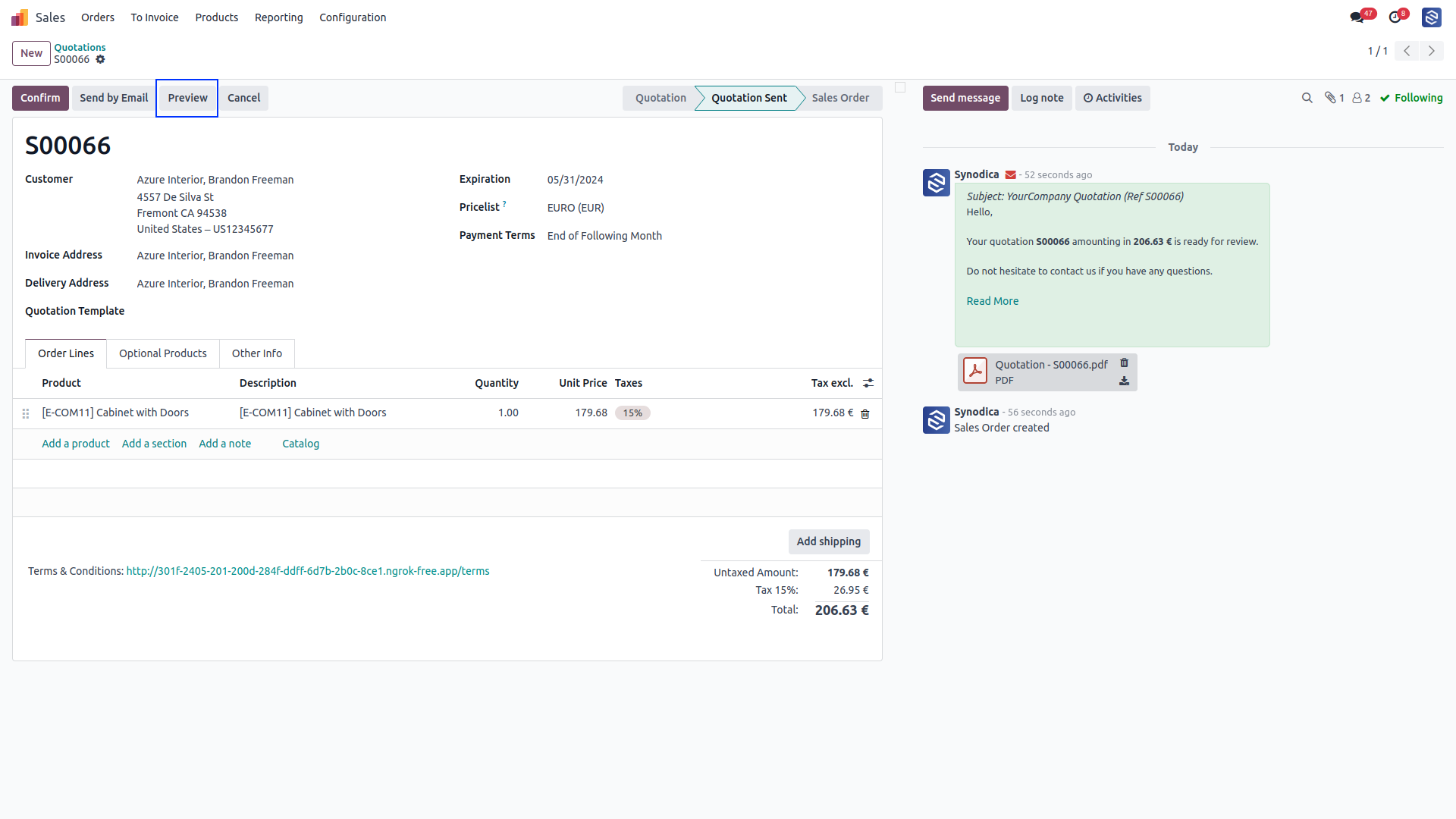The image size is (1456, 819).
Task: Cancel the quotation
Action: tap(243, 98)
